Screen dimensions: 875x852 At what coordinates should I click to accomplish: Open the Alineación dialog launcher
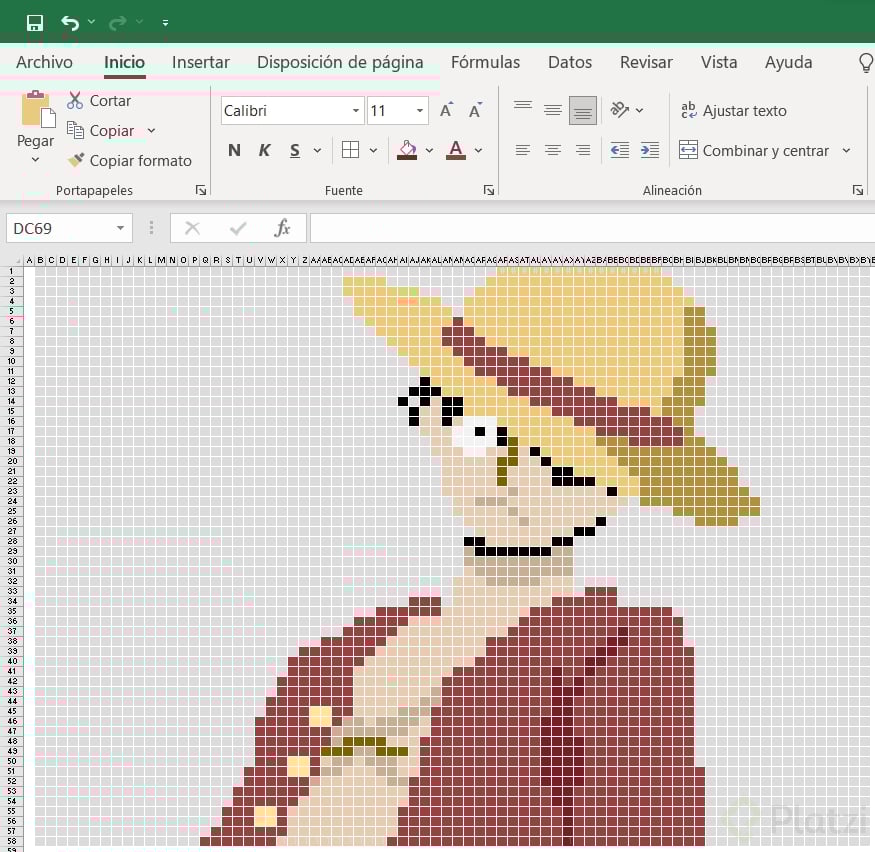(x=858, y=190)
